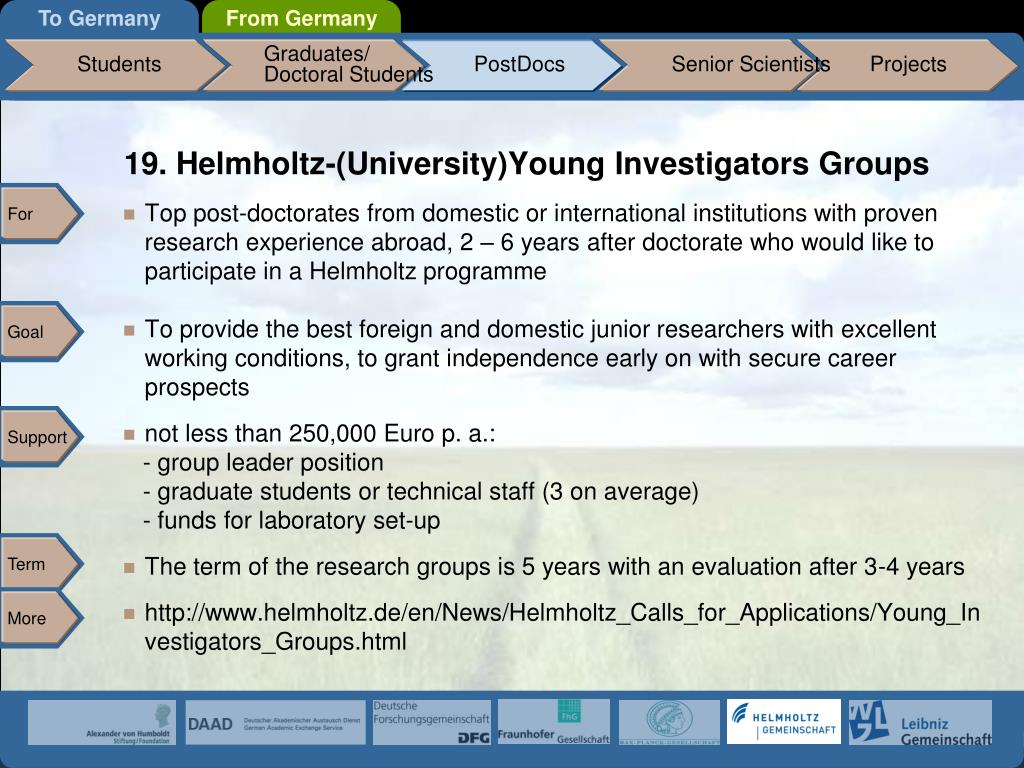
Task: Select the Students arrow step
Action: (x=118, y=64)
